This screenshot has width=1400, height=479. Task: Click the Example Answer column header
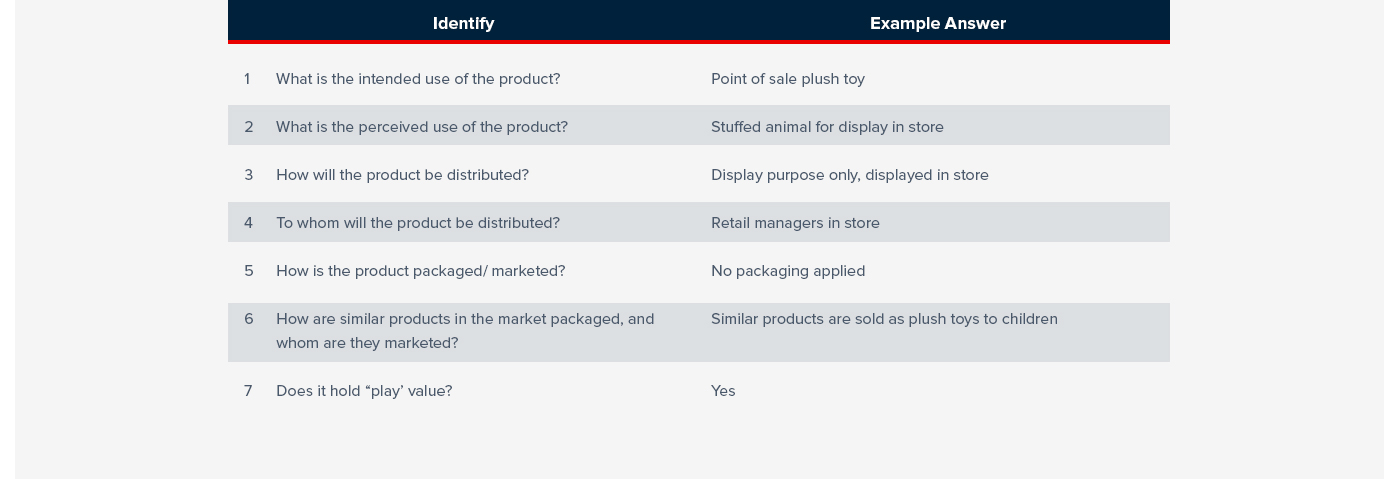pos(937,23)
